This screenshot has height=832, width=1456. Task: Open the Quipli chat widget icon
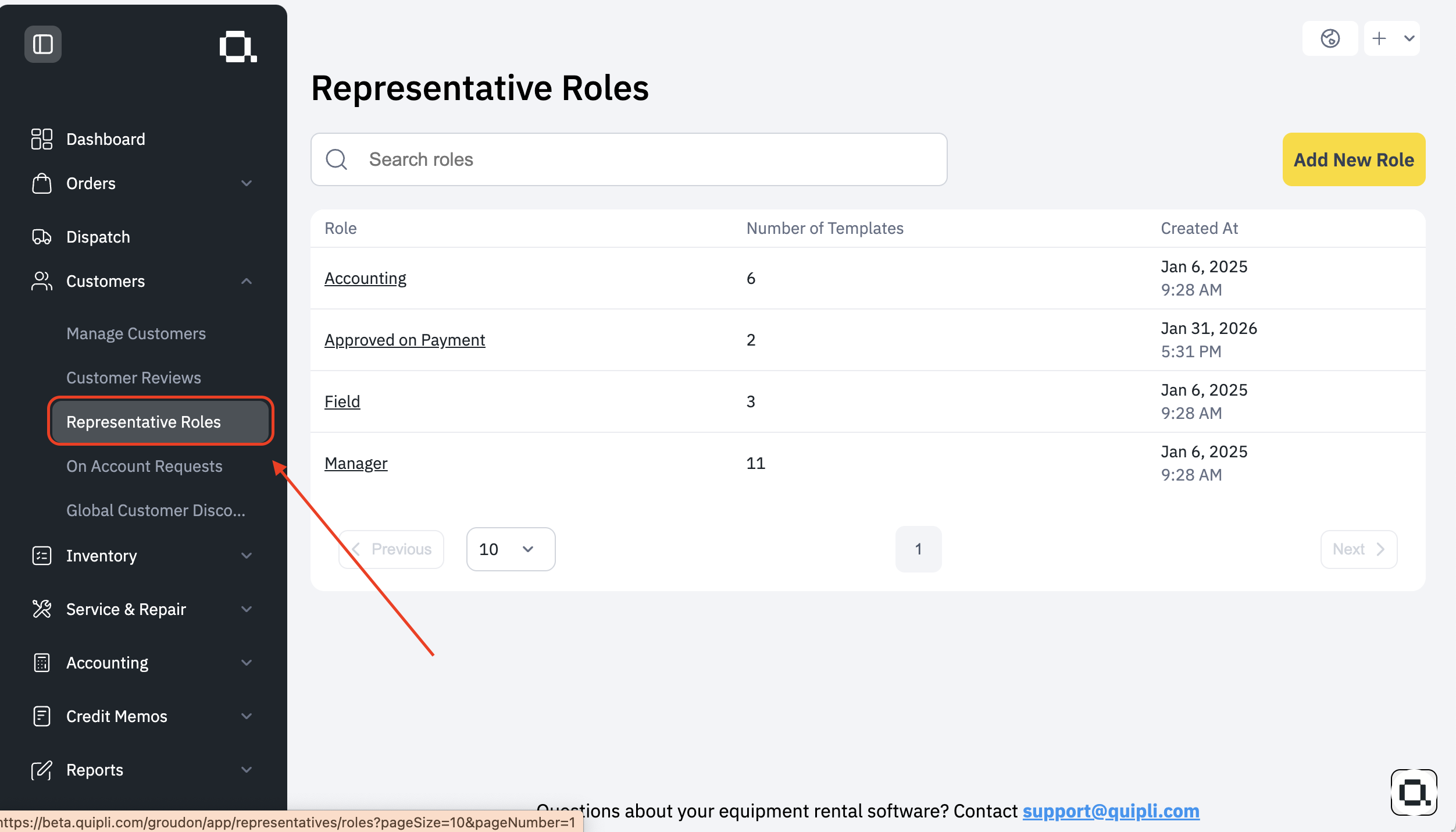point(1414,792)
